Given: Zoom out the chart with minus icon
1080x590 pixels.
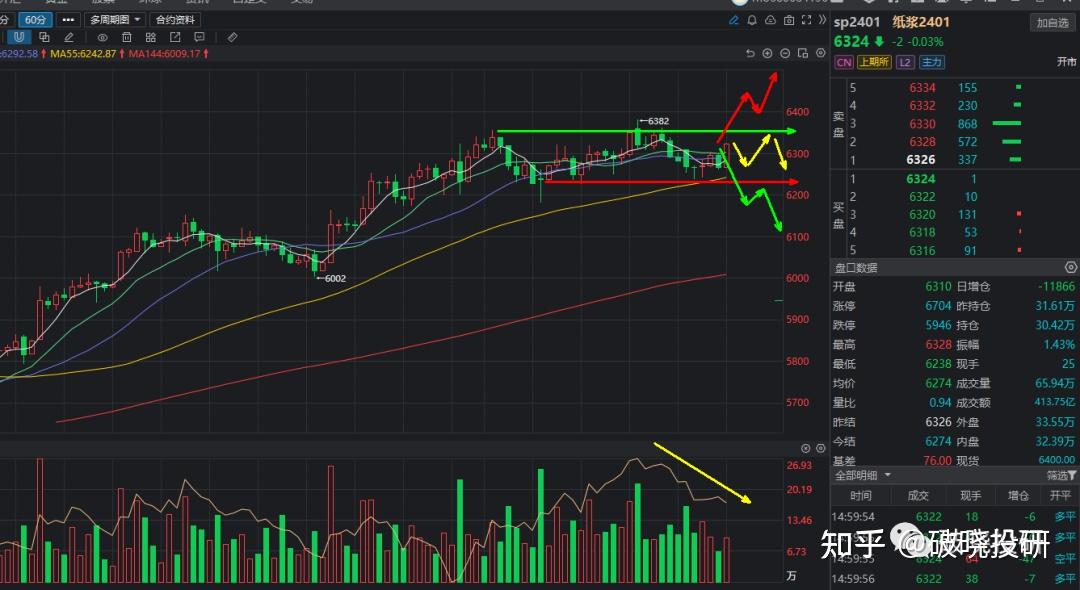Looking at the screenshot, I should point(785,54).
